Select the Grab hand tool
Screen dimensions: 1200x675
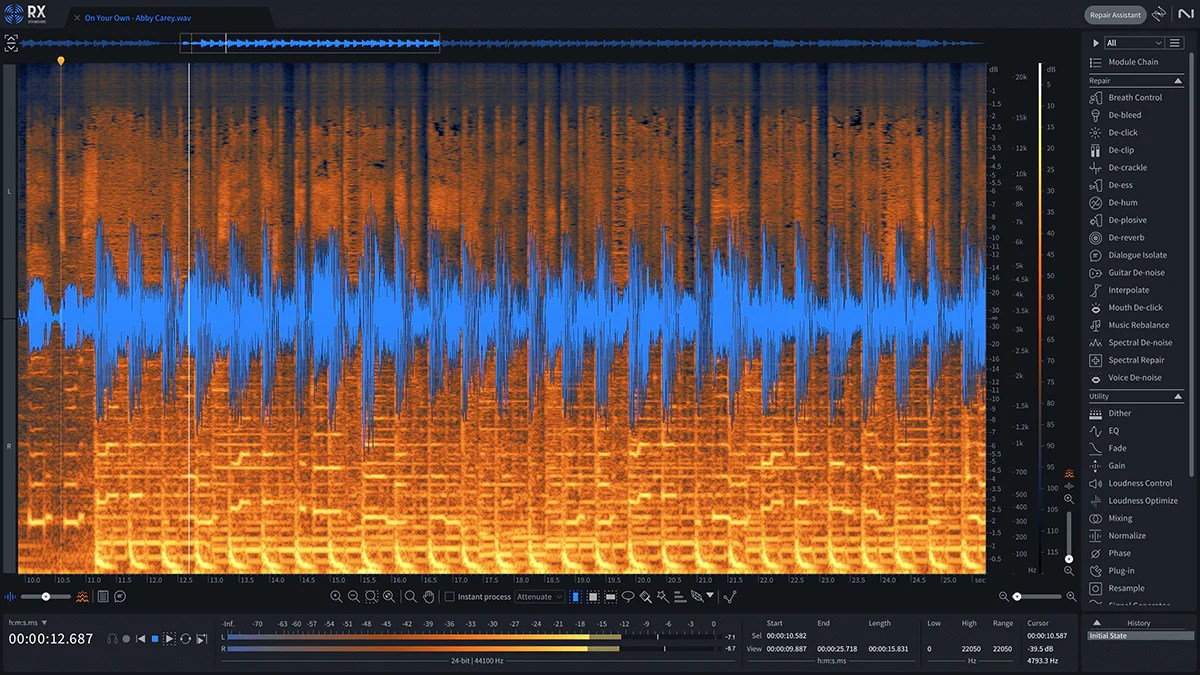tap(428, 595)
